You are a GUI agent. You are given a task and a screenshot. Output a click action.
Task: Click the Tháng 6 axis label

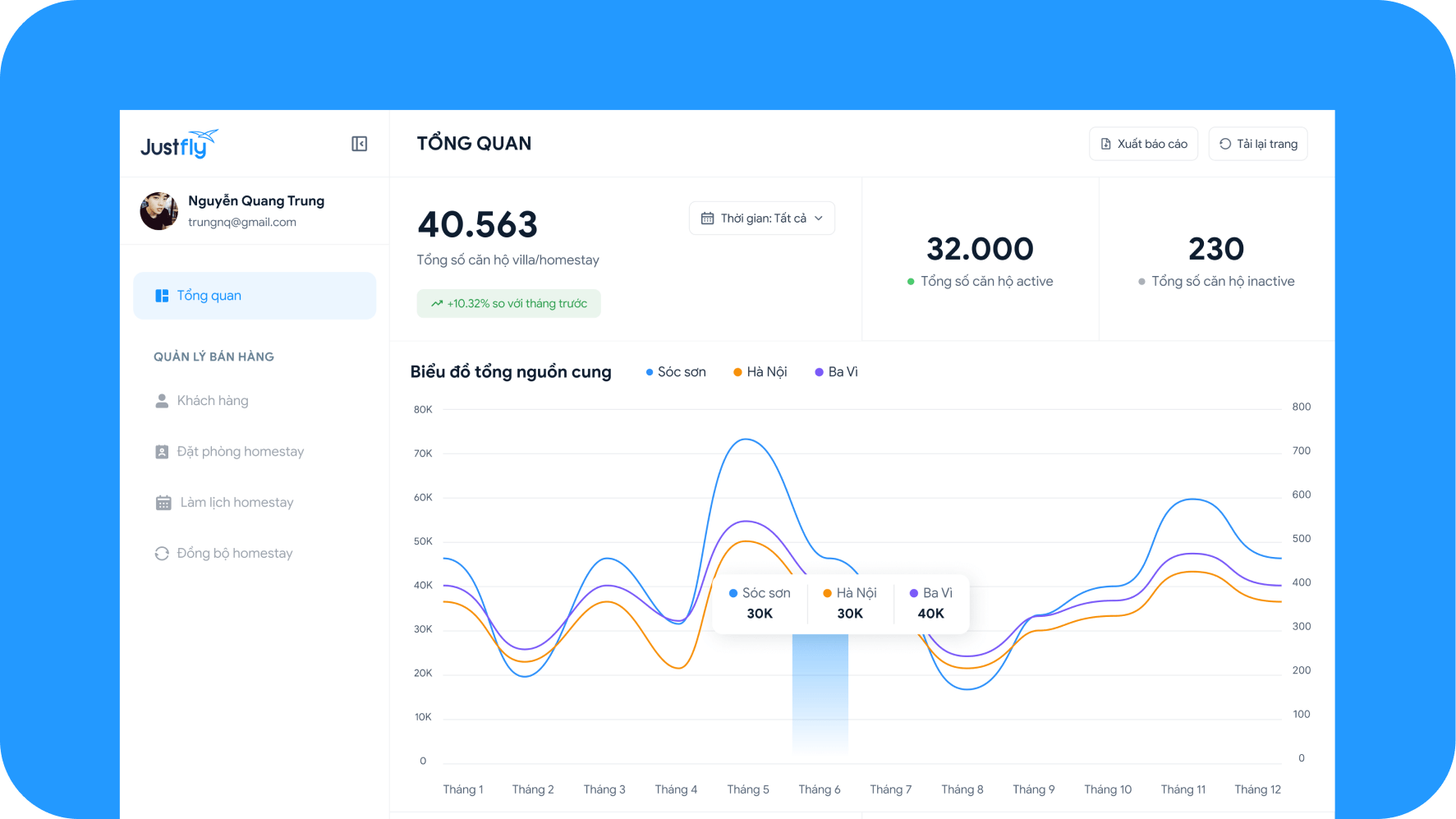coord(820,789)
